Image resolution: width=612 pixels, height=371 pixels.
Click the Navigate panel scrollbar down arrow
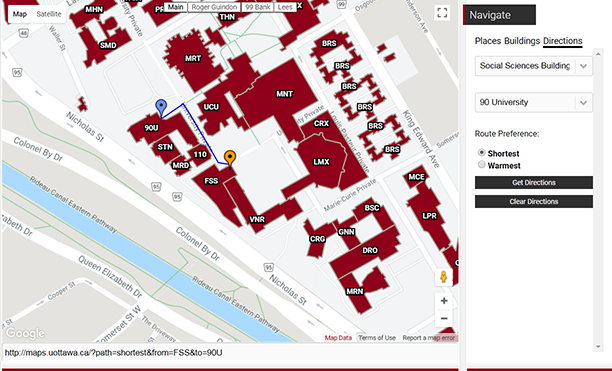(x=598, y=346)
